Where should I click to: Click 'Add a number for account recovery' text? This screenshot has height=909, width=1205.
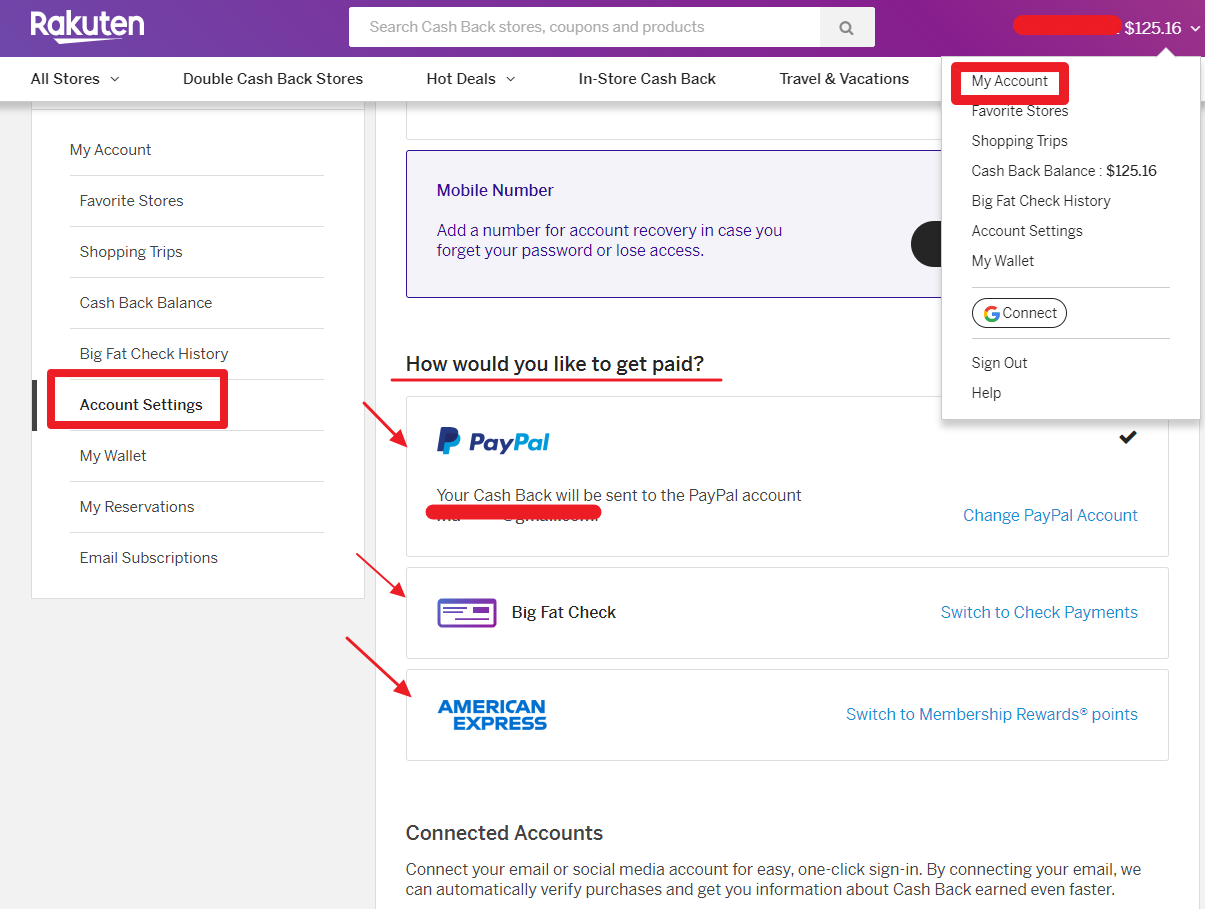(609, 240)
